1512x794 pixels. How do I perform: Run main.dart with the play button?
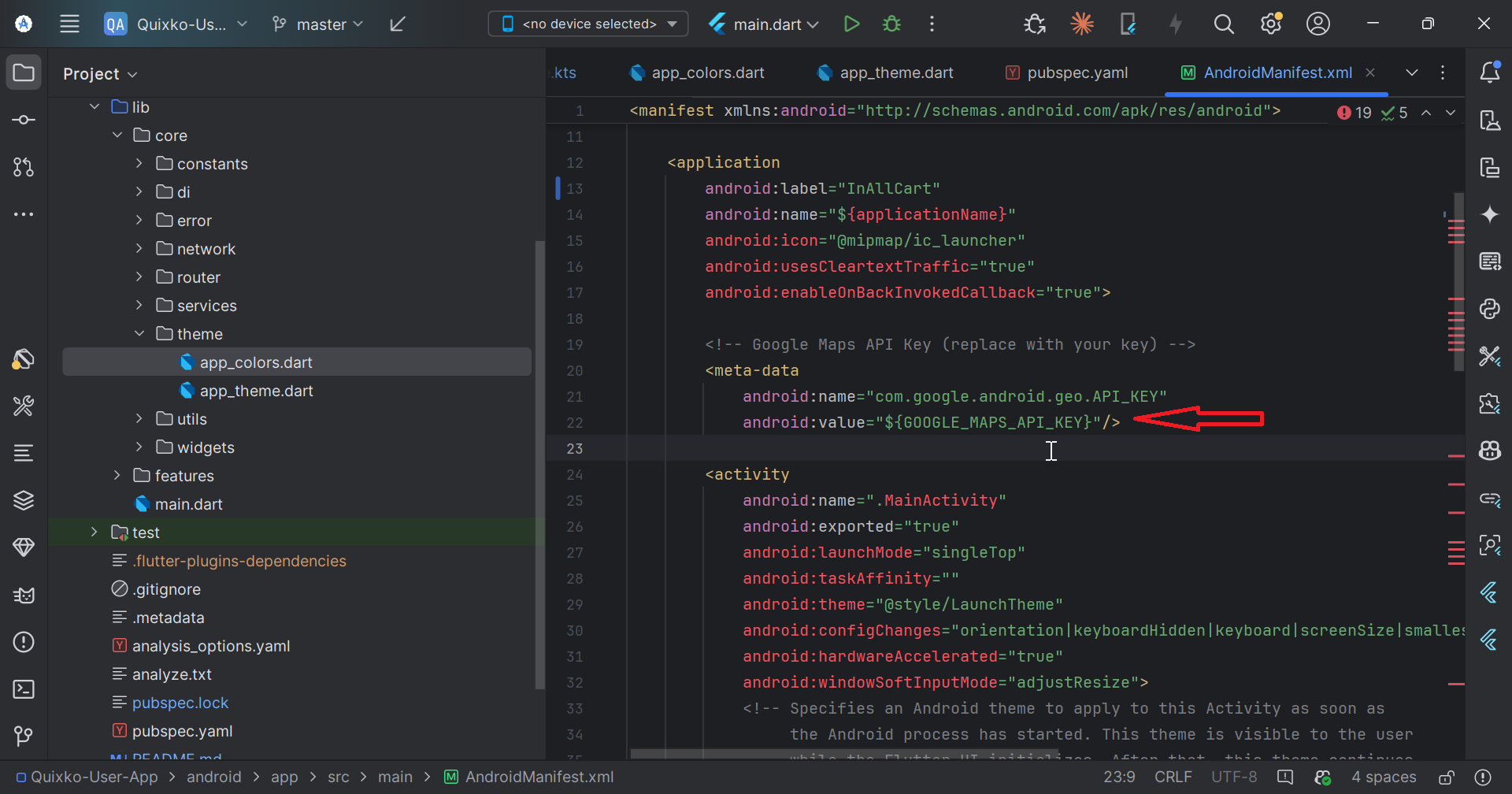[851, 24]
